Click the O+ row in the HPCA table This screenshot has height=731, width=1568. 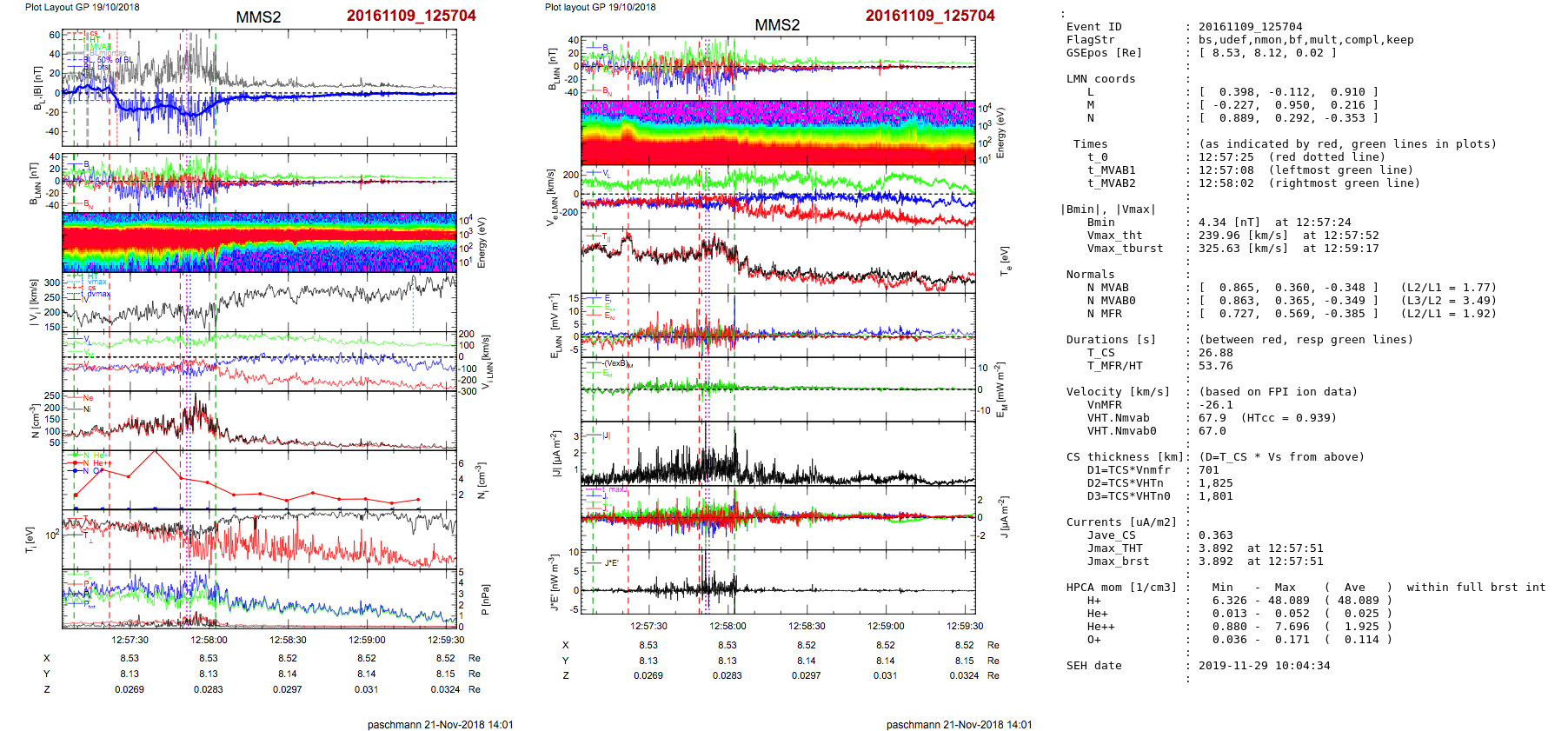point(1093,640)
